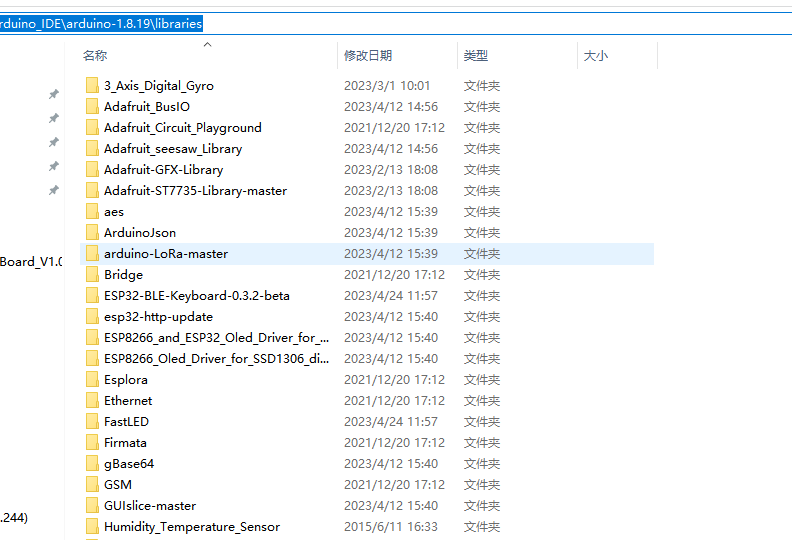792x540 pixels.
Task: Select the Firmata folder name
Action: click(125, 443)
